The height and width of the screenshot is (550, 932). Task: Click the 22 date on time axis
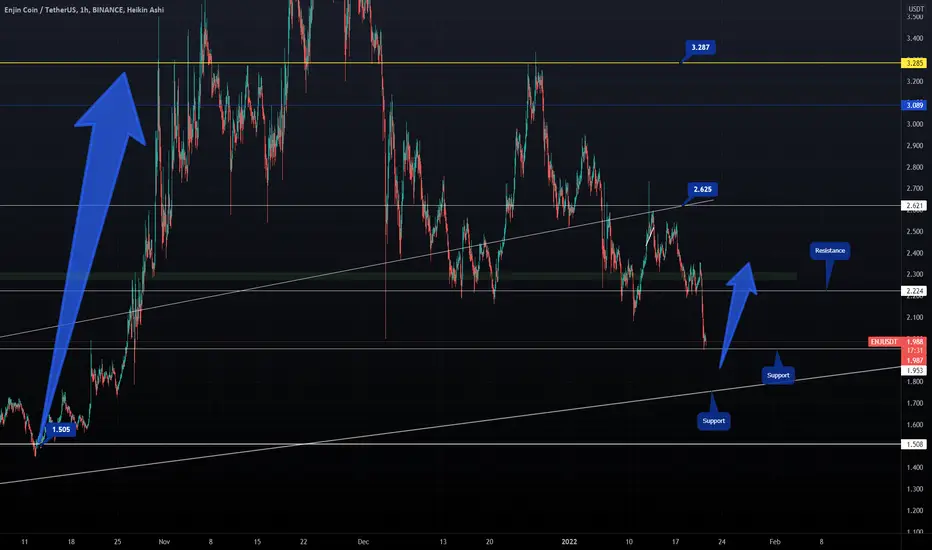click(x=303, y=542)
